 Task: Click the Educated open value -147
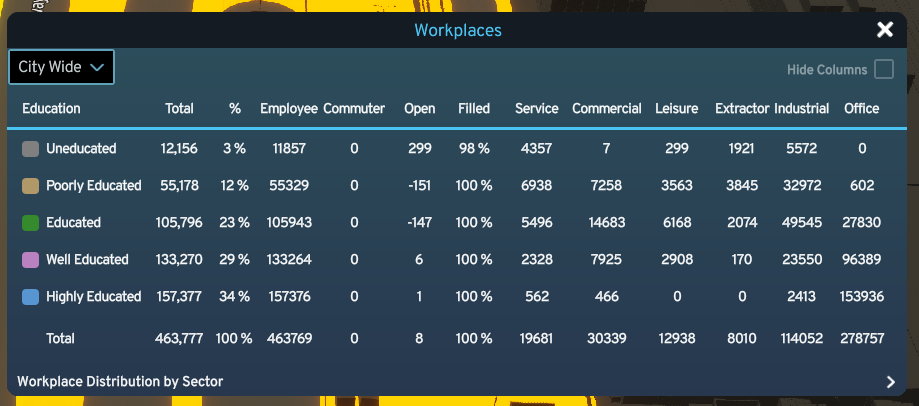pos(419,223)
